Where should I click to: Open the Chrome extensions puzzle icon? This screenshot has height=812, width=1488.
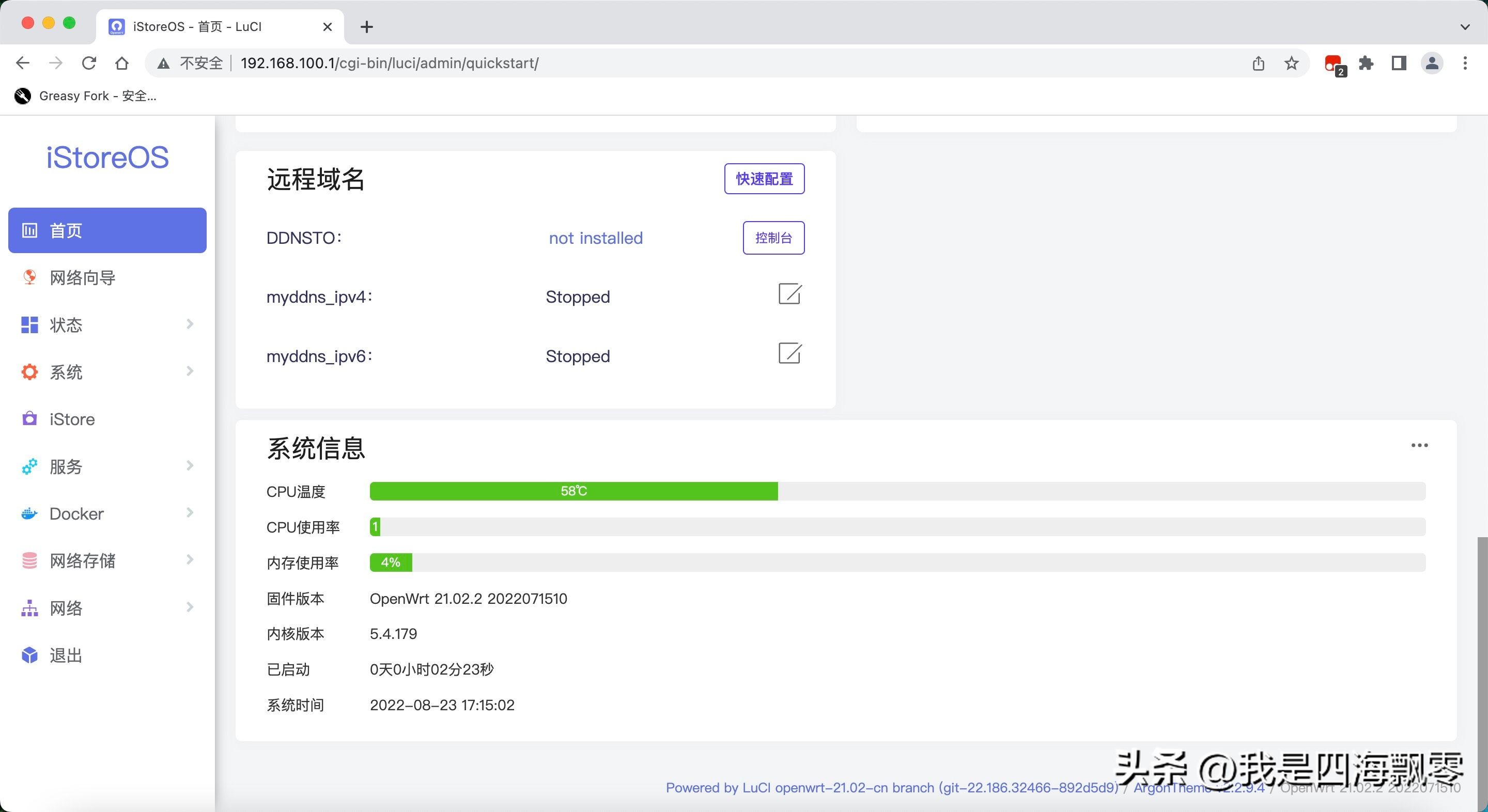tap(1366, 63)
